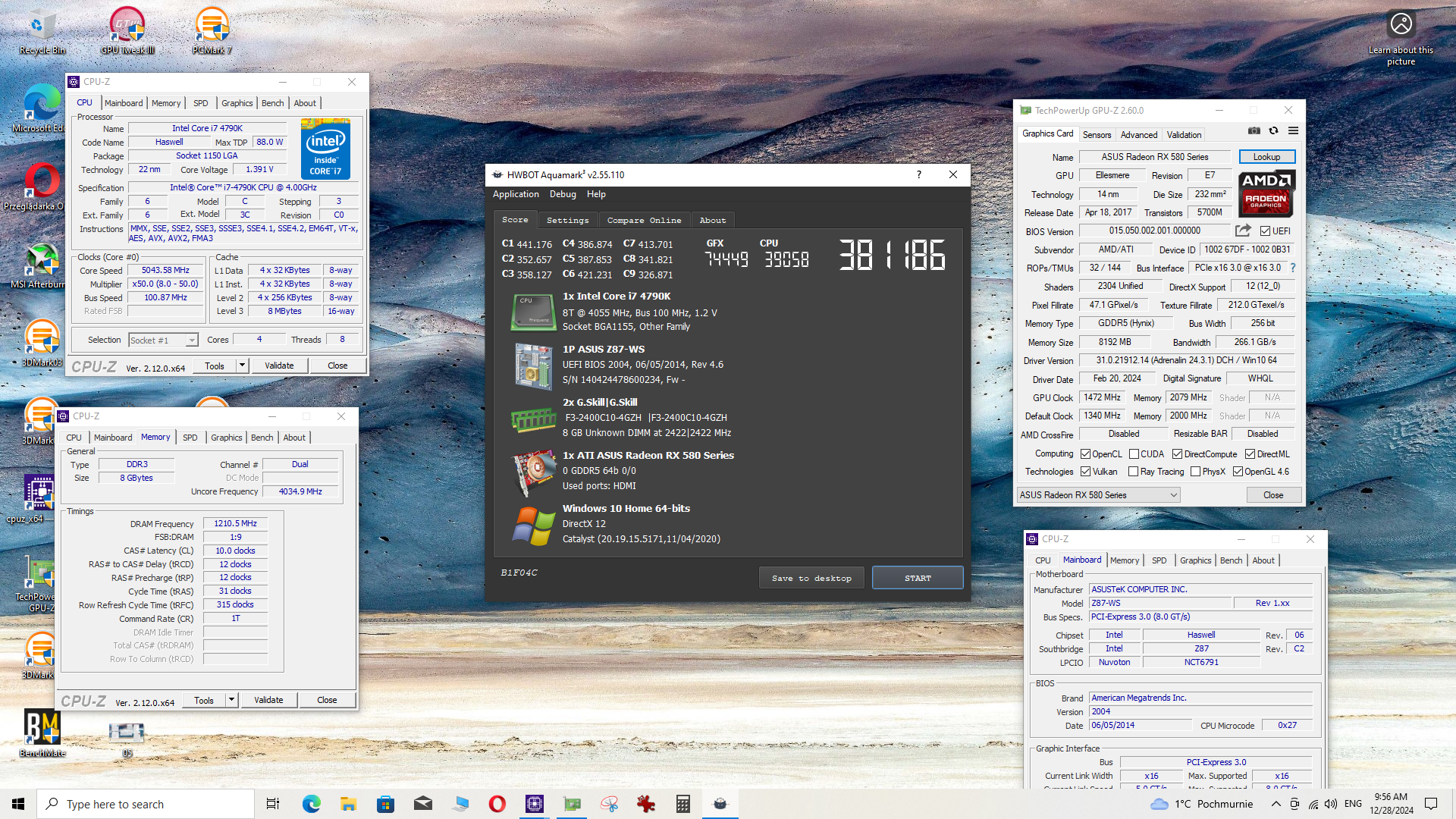Click Save to desktop button
Viewport: 1456px width, 819px height.
(811, 578)
